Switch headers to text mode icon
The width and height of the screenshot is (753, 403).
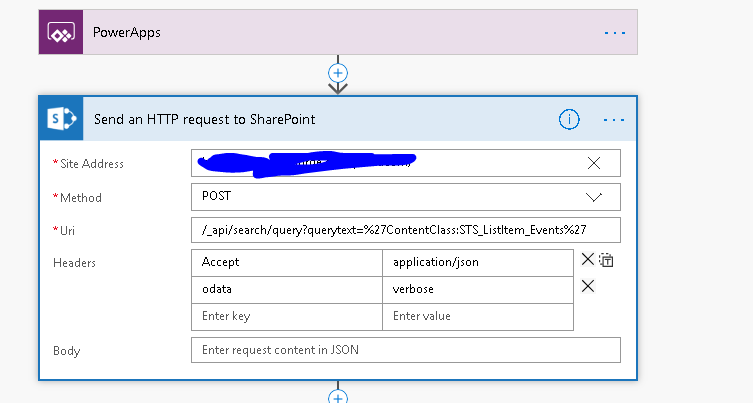(607, 260)
